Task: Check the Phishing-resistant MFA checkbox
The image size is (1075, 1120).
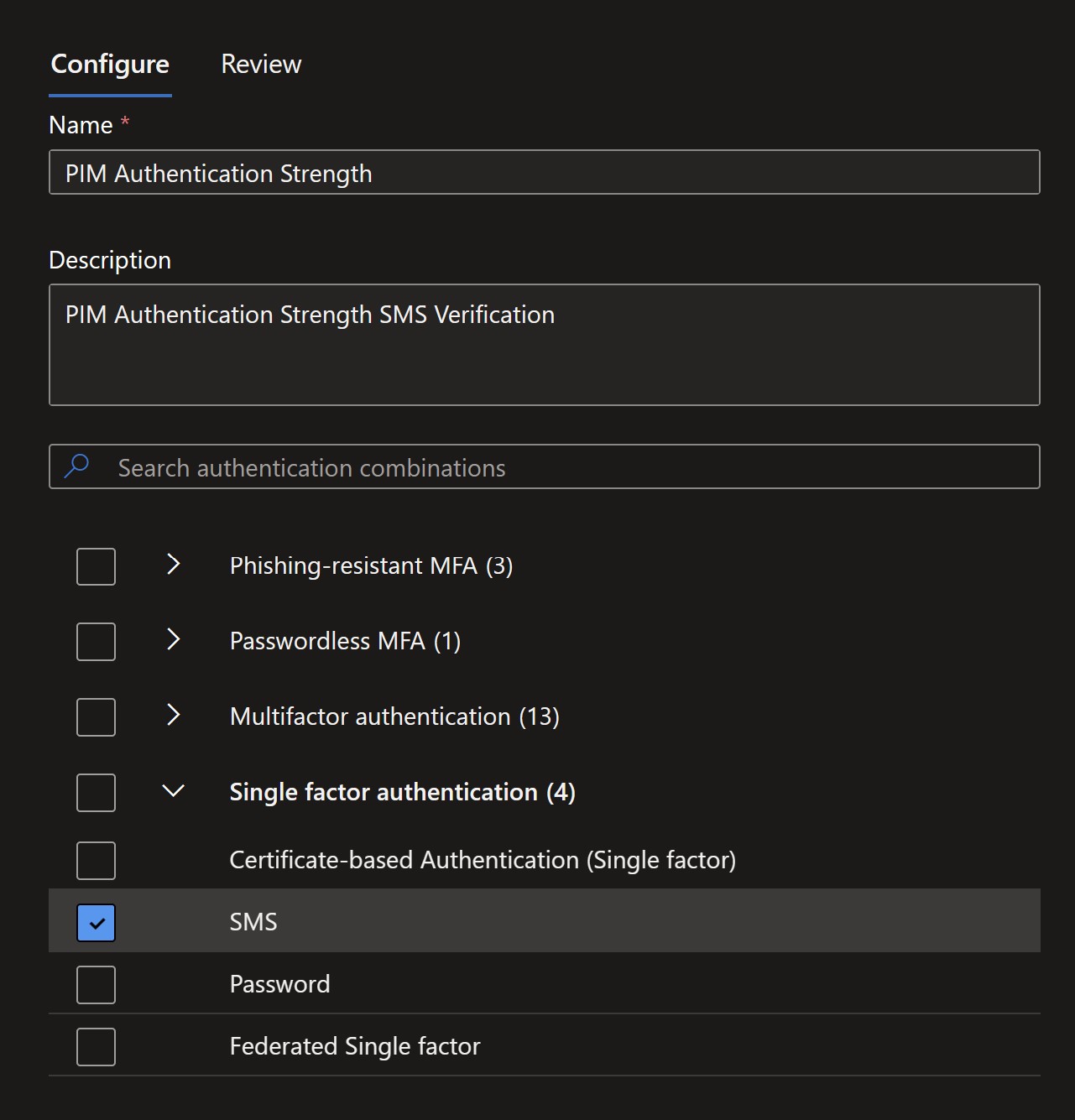Action: click(x=96, y=566)
